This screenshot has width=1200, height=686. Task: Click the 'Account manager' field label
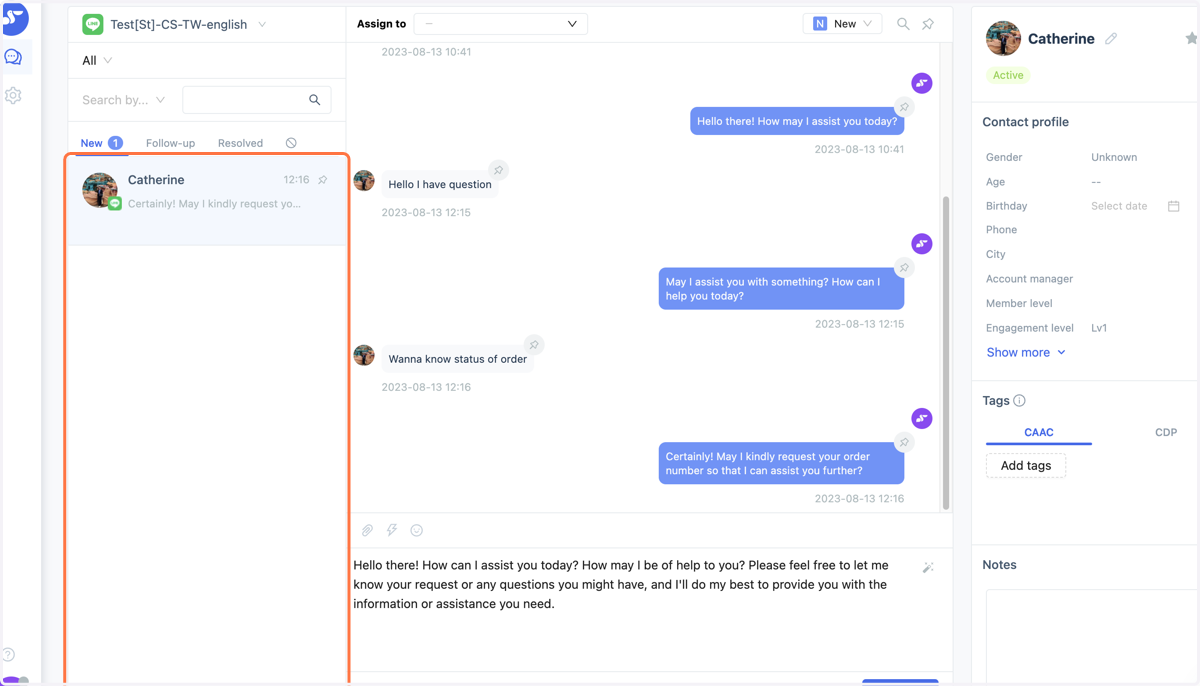pyautogui.click(x=1029, y=279)
